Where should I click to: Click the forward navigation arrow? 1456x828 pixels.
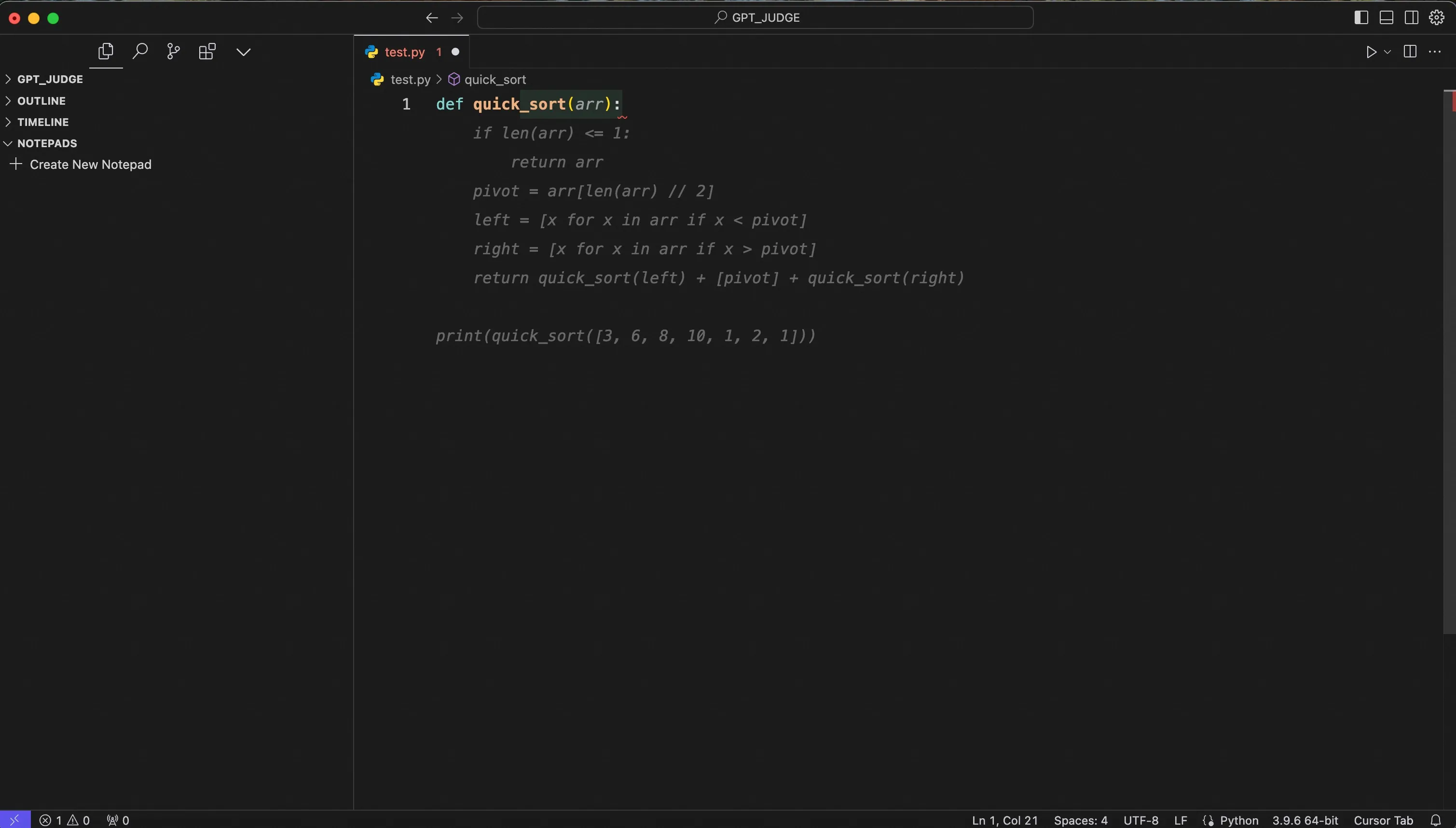457,17
